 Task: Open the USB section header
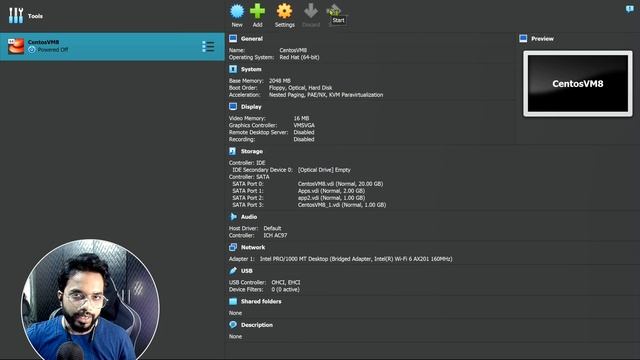(247, 271)
